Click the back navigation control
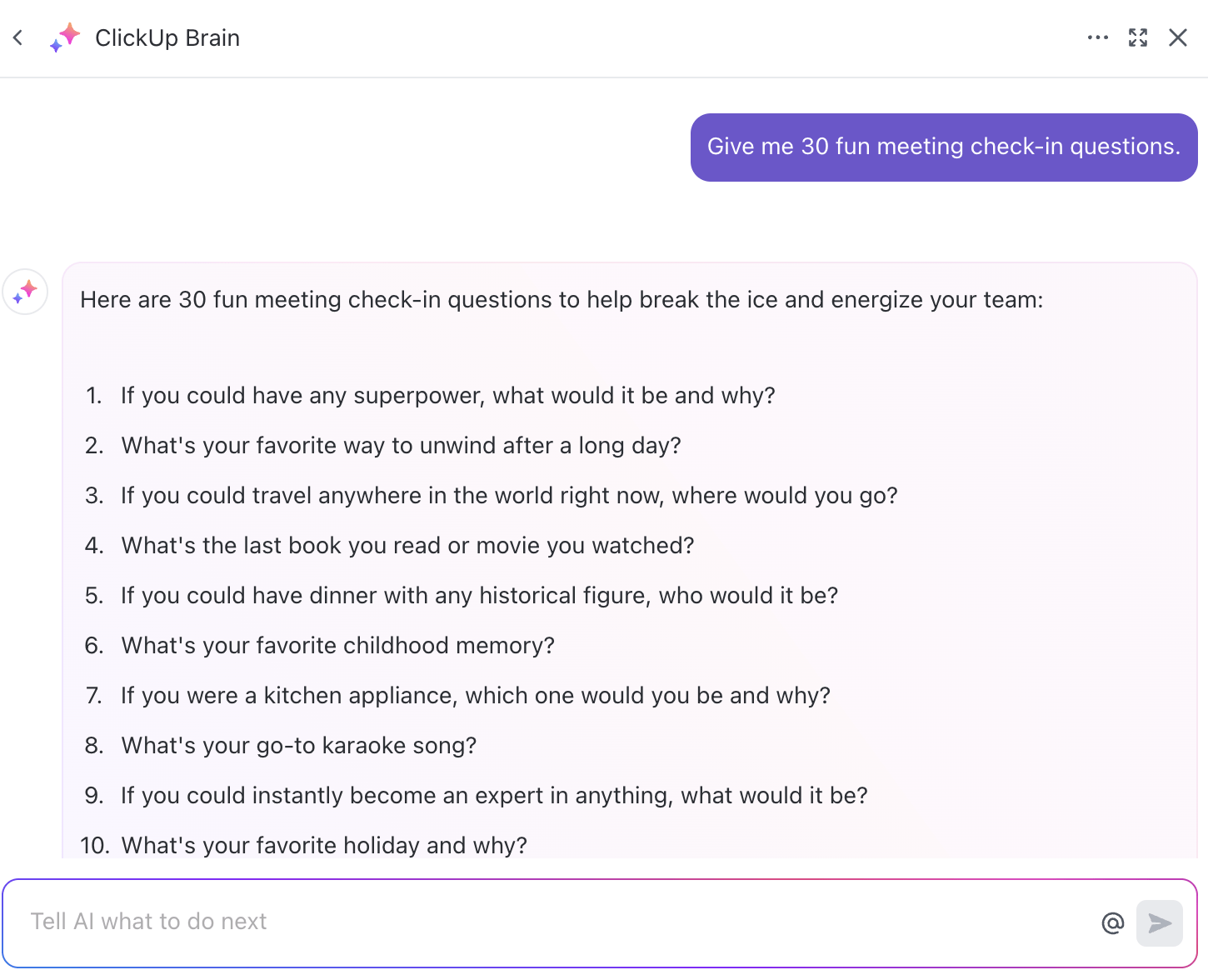 tap(17, 37)
